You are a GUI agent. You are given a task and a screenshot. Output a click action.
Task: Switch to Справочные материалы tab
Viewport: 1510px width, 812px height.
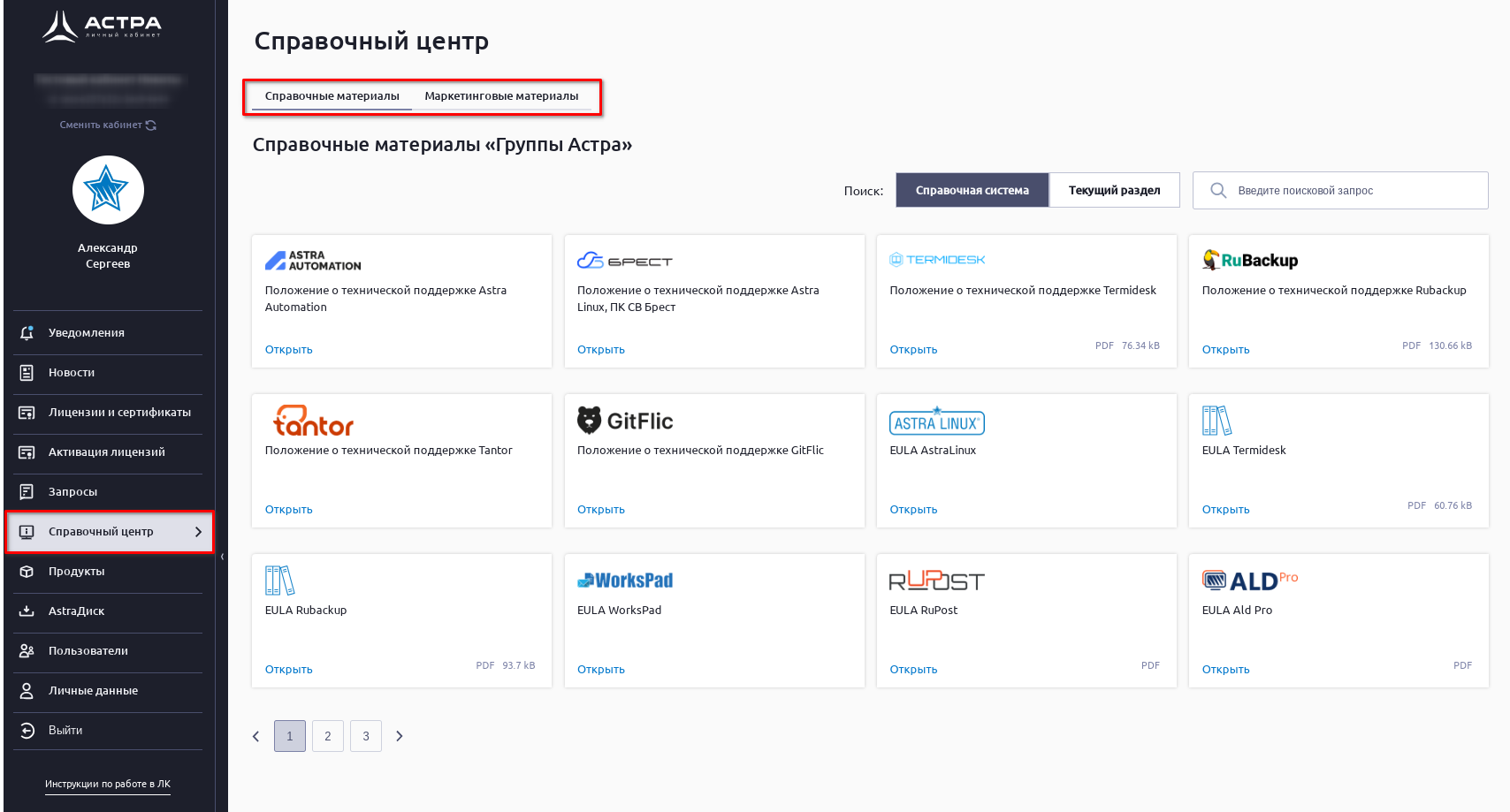(x=332, y=96)
